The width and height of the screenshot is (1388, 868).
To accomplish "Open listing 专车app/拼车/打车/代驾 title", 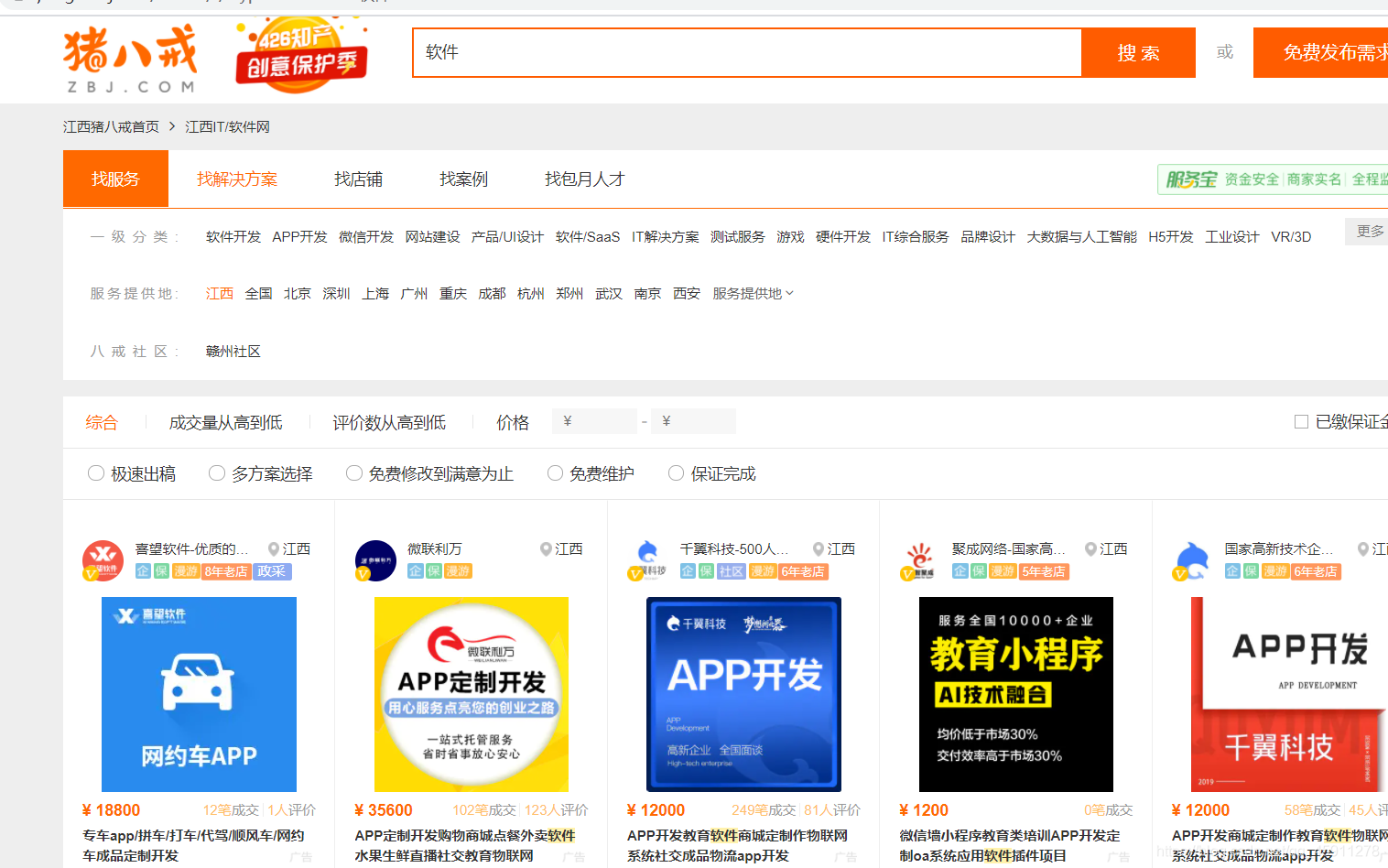I will coord(193,845).
